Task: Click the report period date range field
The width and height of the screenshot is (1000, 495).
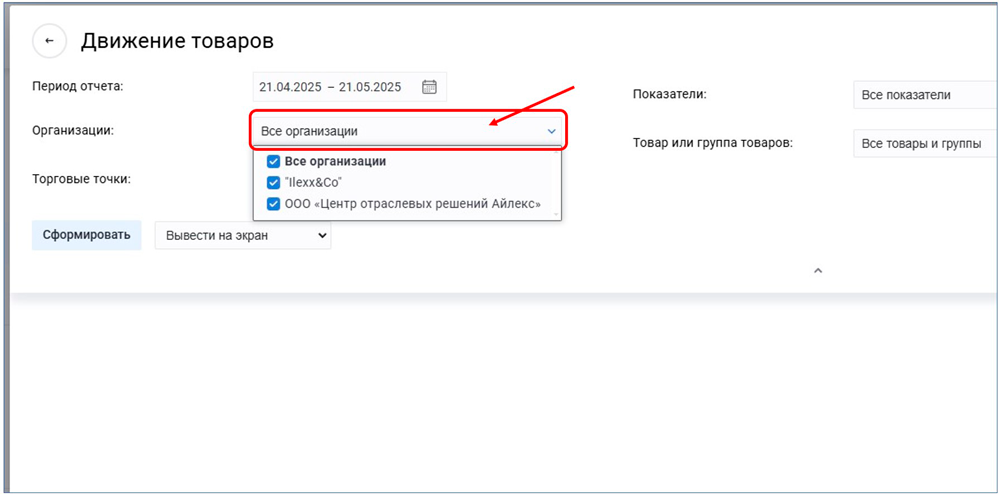Action: point(330,87)
